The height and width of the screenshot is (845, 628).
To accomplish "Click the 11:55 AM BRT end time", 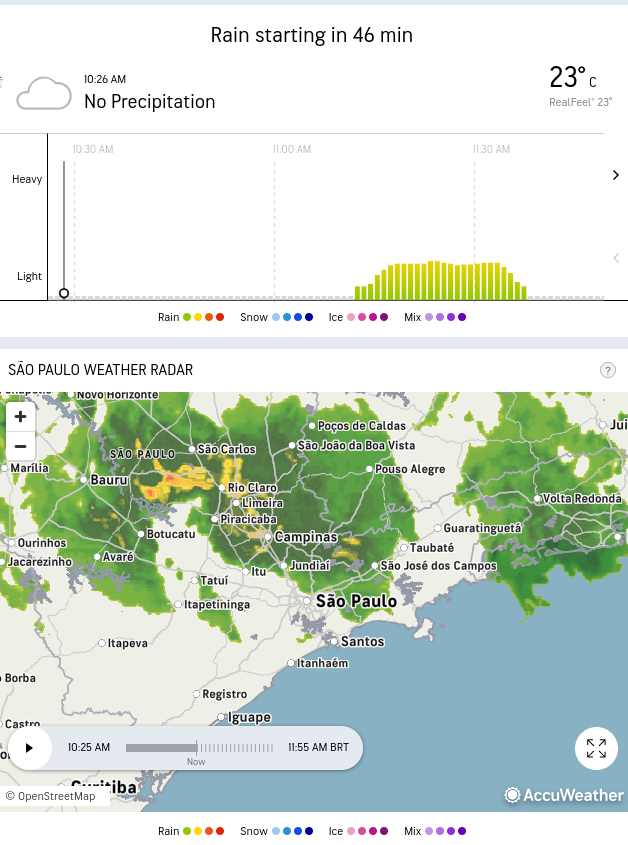I will [318, 748].
